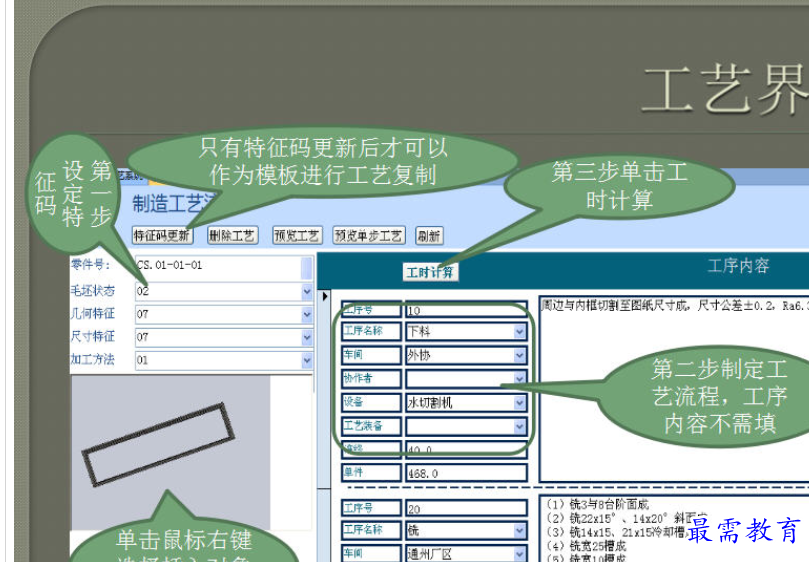Click the 准终 field showing 40.0
Viewport: 809px width, 562px height.
pyautogui.click(x=466, y=449)
